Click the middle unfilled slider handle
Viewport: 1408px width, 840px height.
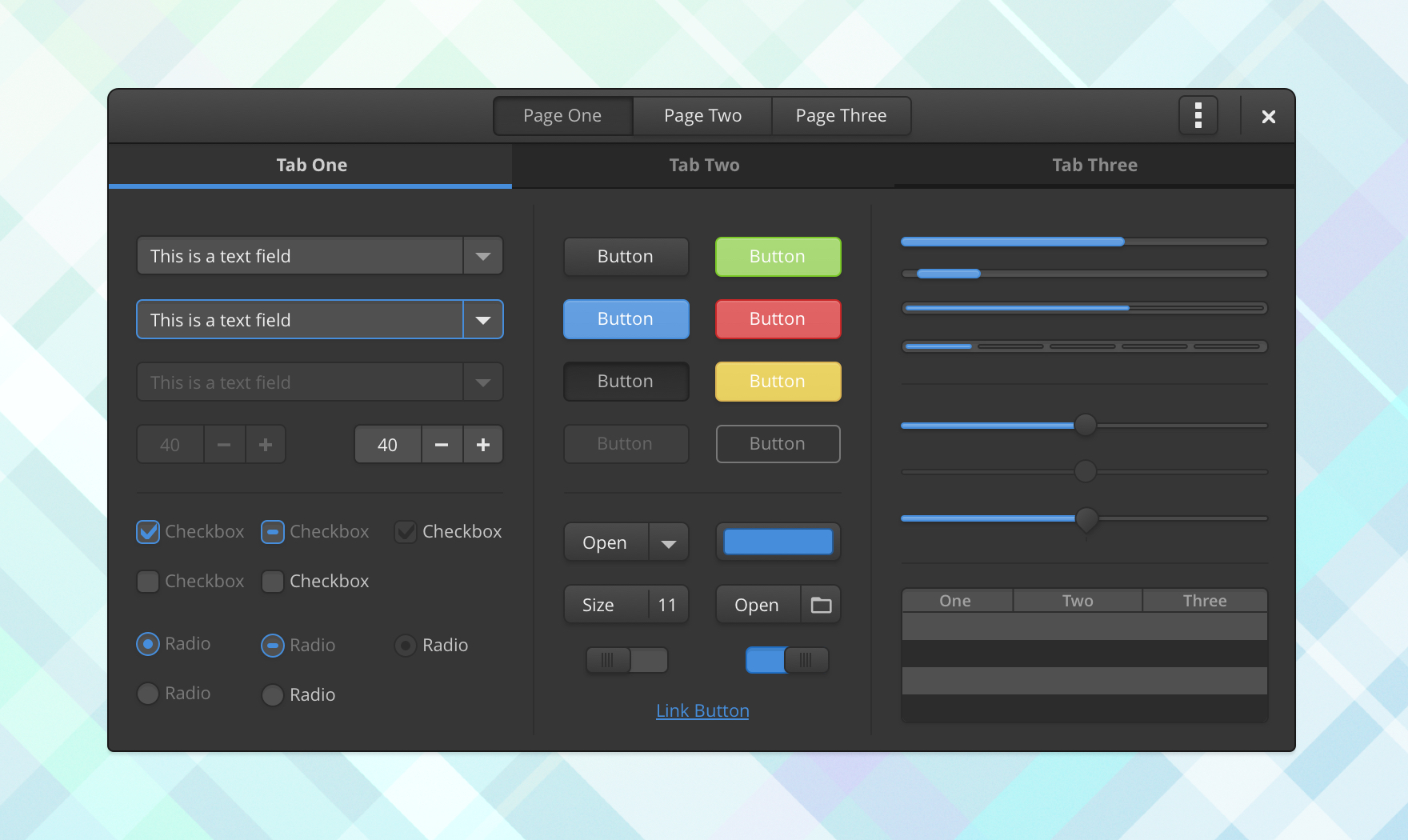[1086, 471]
